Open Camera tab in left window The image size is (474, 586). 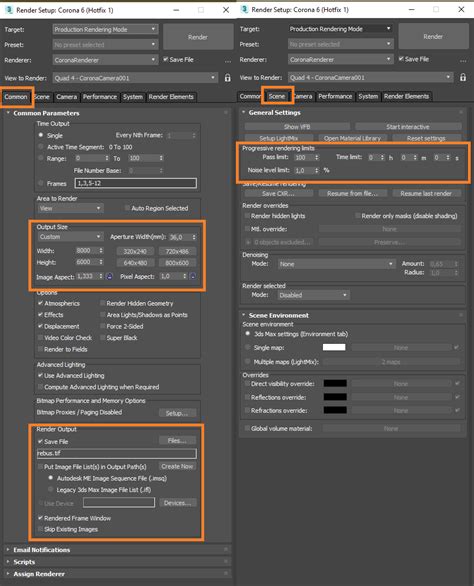[x=67, y=97]
